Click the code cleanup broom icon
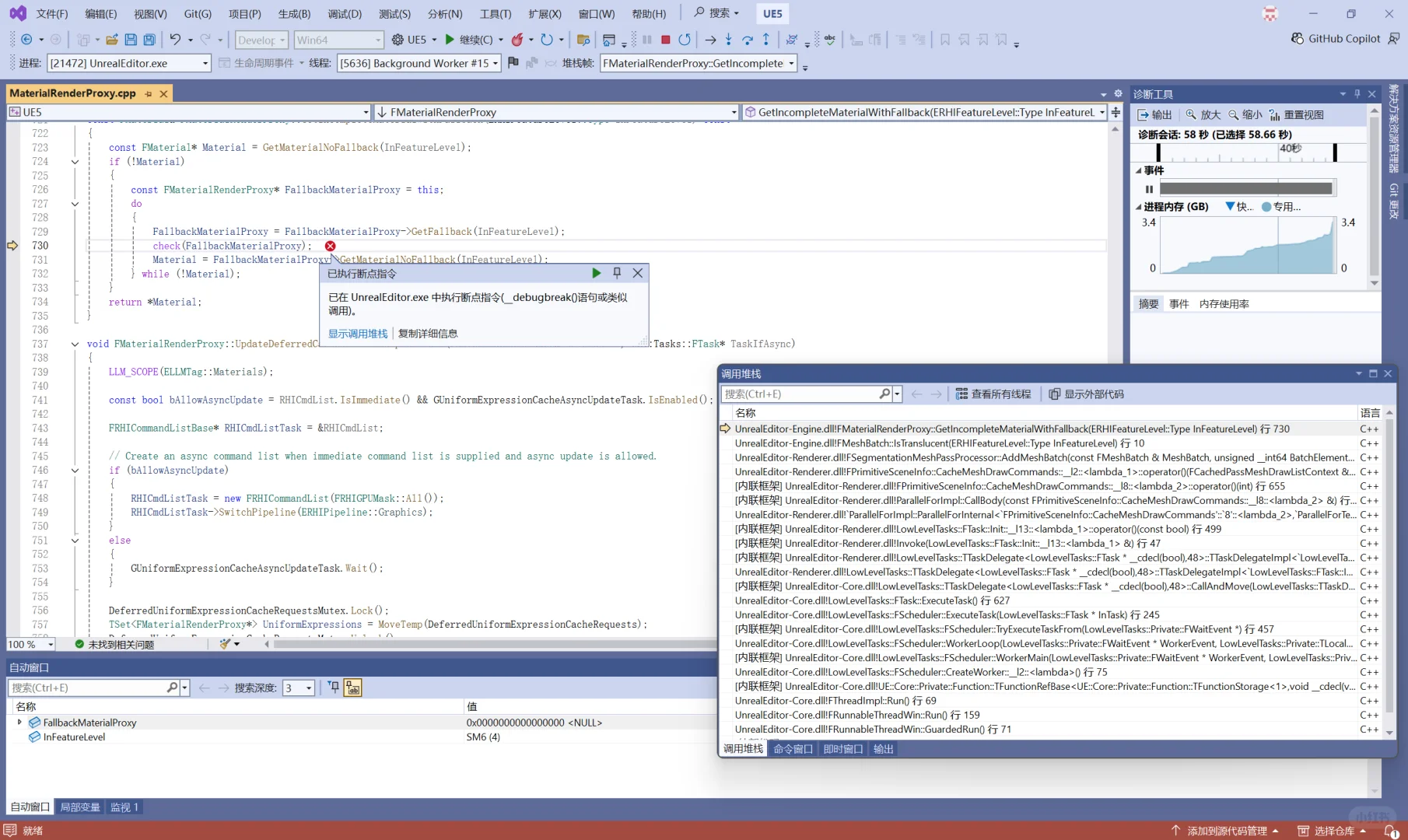The height and width of the screenshot is (840, 1408). point(225,644)
